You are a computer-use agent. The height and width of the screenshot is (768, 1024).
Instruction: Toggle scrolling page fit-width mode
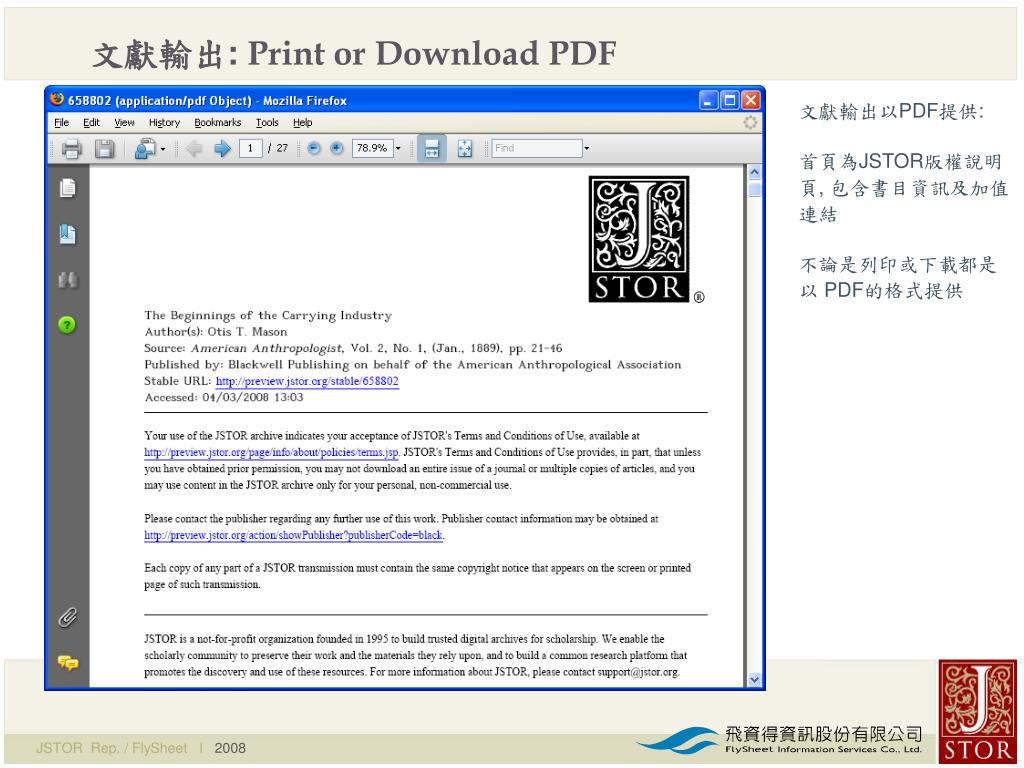click(x=432, y=148)
